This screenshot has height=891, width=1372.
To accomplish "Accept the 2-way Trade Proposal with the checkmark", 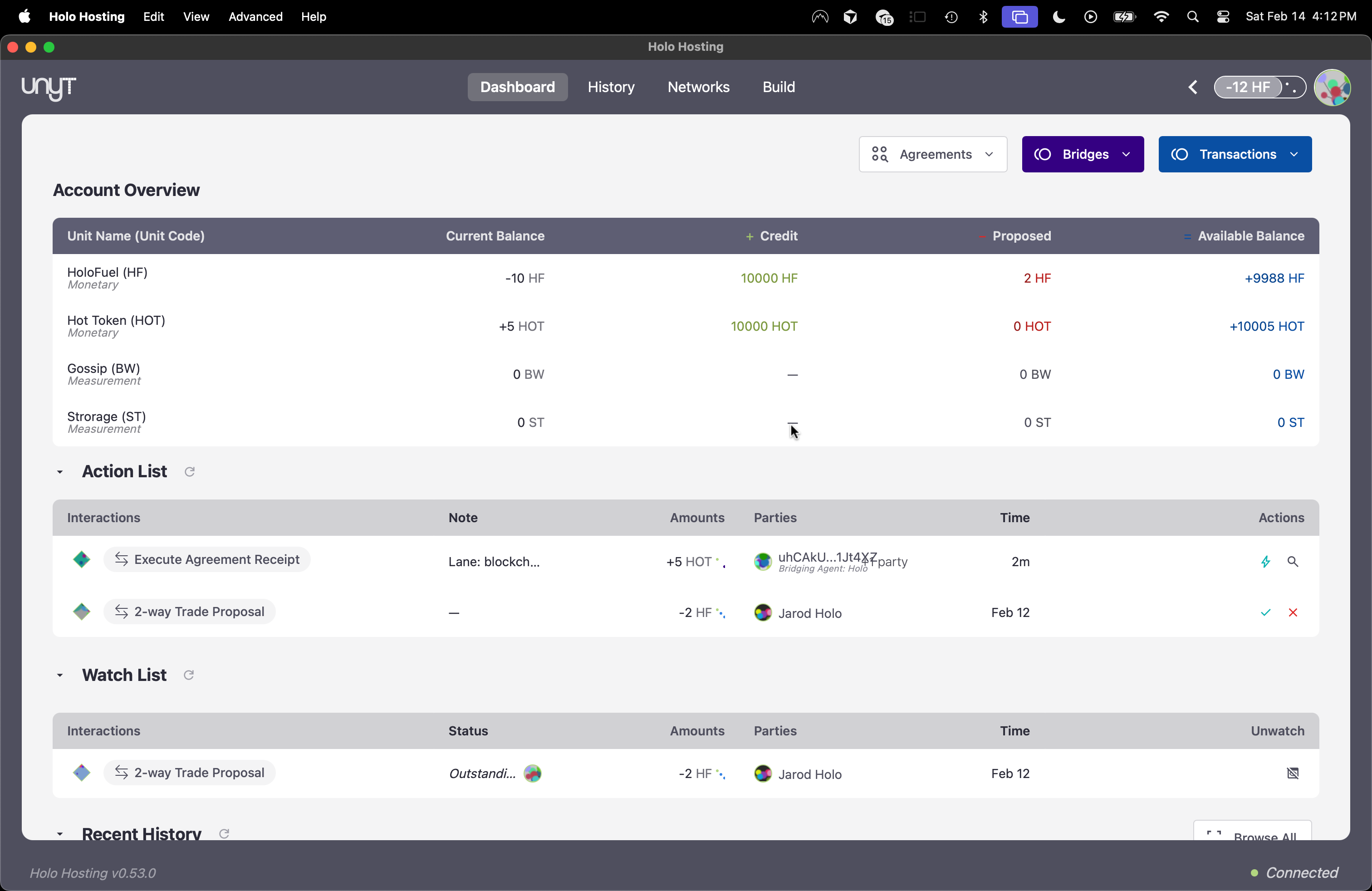I will (x=1265, y=612).
